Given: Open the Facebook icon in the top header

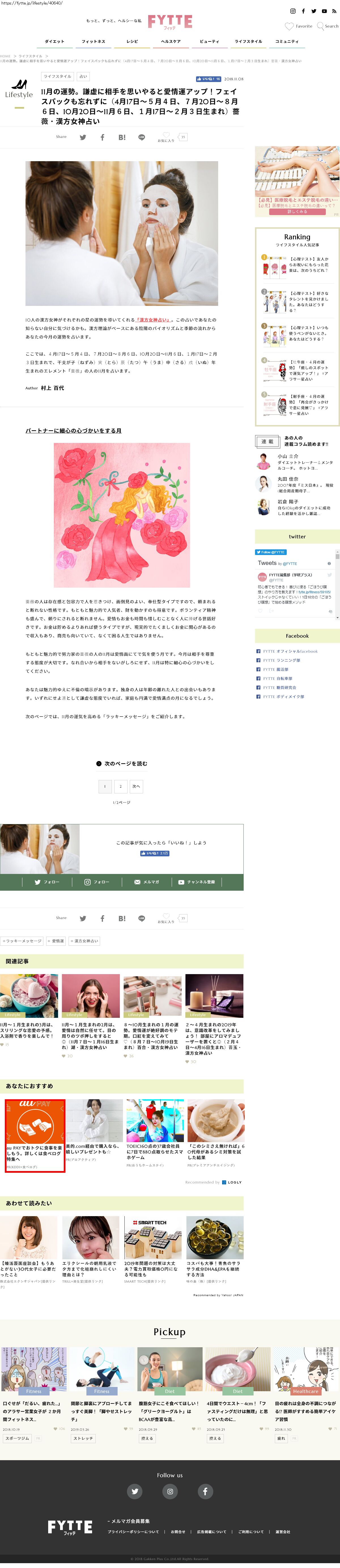Looking at the screenshot, I should tap(303, 11).
